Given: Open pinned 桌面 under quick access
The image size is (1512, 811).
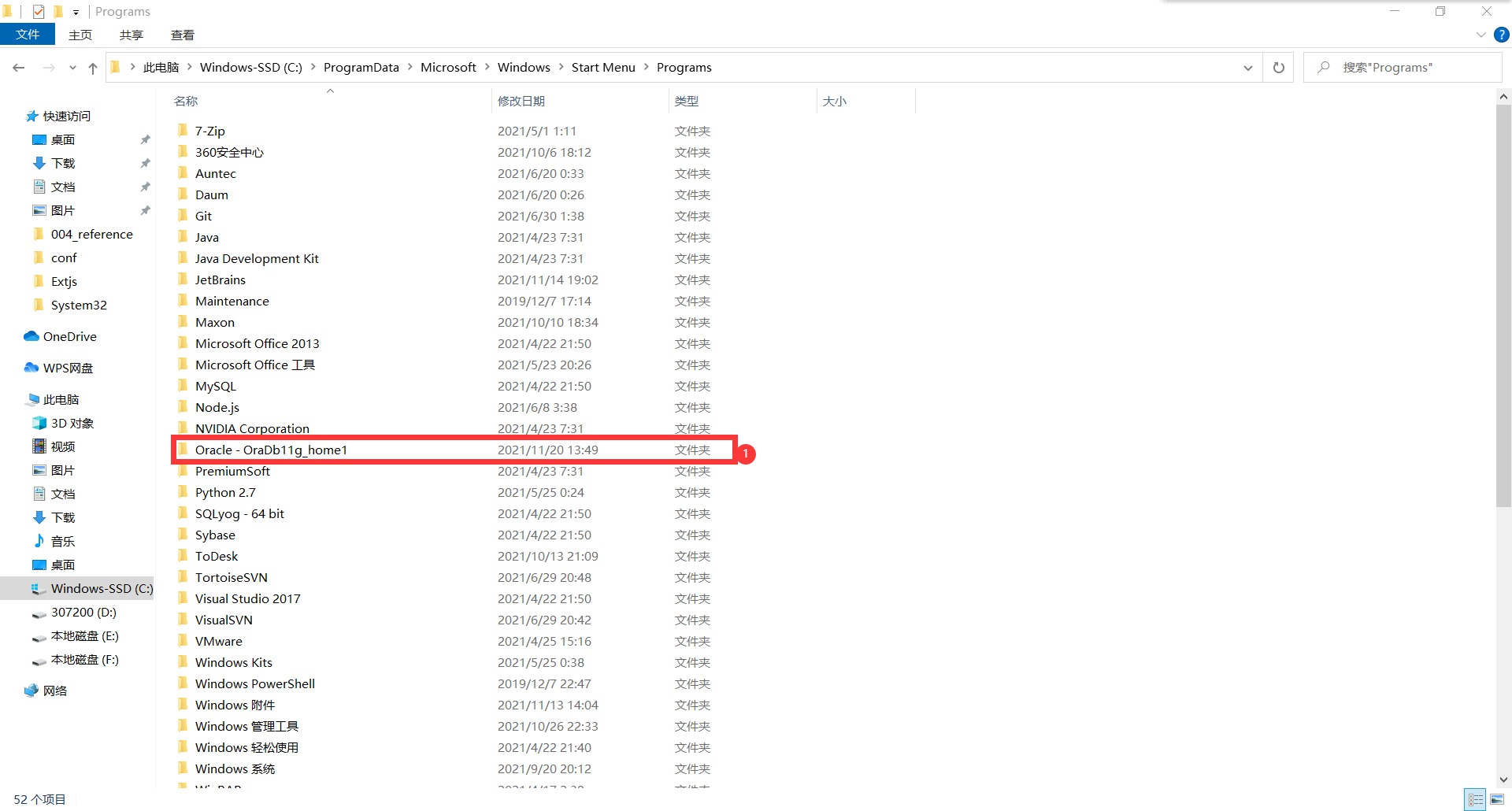Looking at the screenshot, I should click(63, 140).
